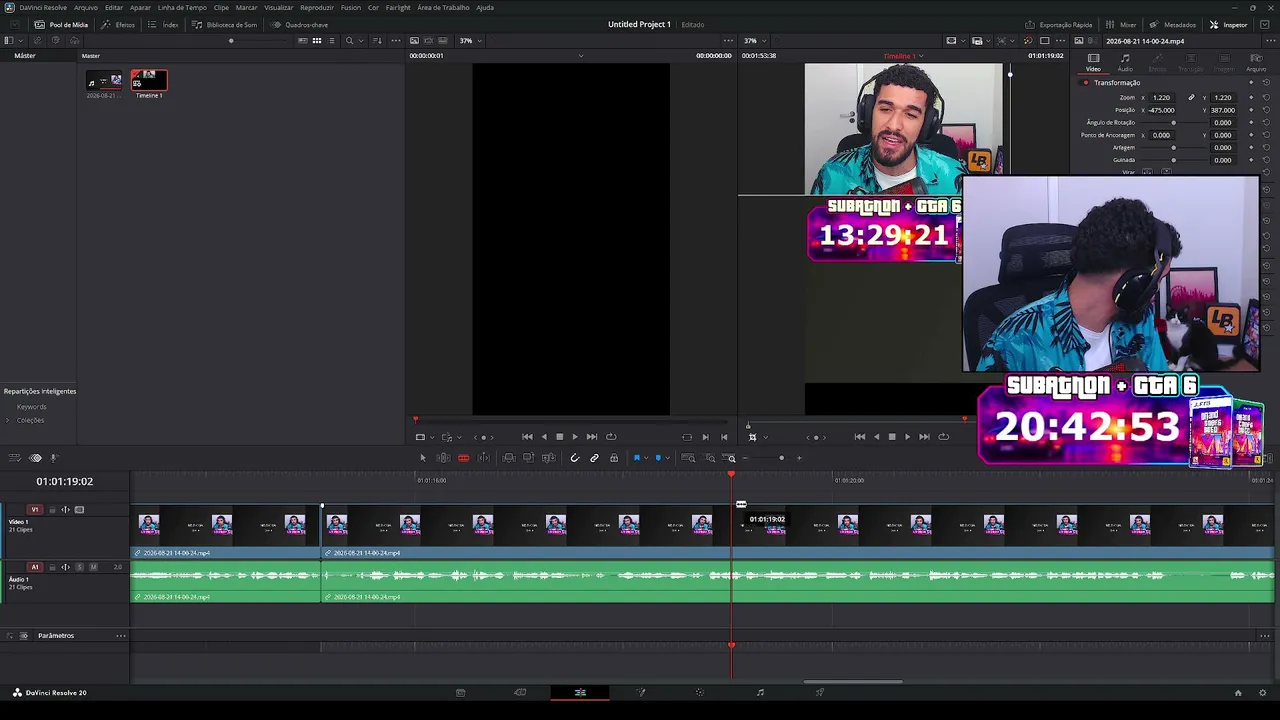Toggle the Inspetor panel
This screenshot has height=720, width=1280.
click(x=1229, y=24)
